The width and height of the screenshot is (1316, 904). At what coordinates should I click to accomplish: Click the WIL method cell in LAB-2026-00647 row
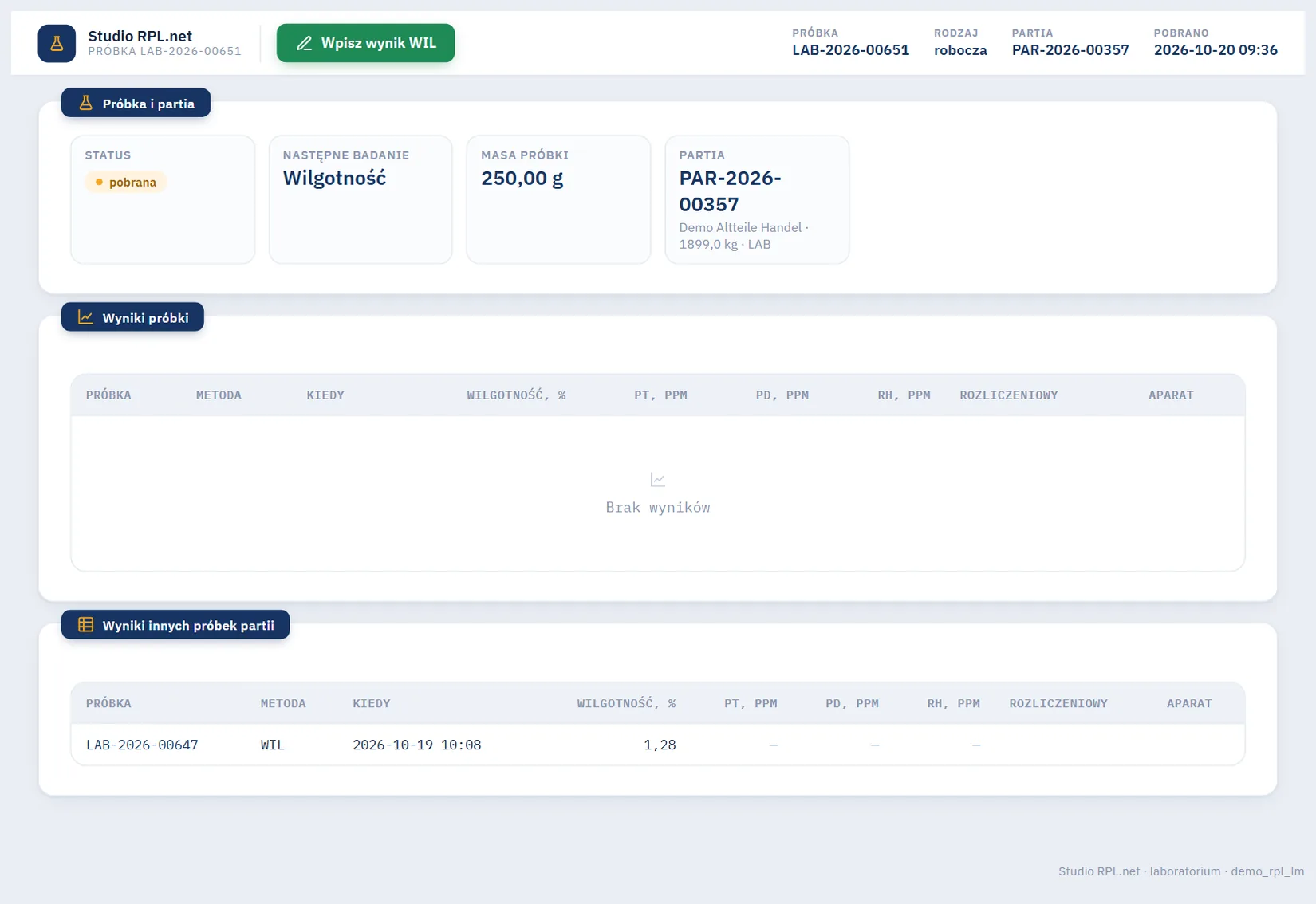(x=272, y=745)
